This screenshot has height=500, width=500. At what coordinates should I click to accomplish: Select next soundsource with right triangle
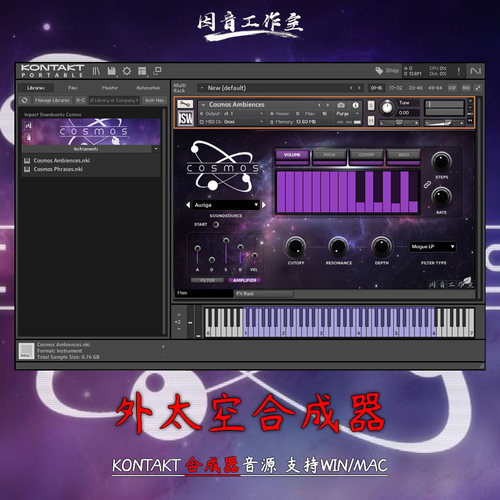point(264,205)
